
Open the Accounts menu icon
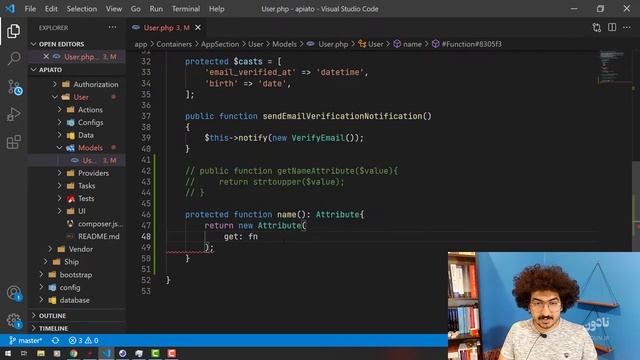[14, 293]
